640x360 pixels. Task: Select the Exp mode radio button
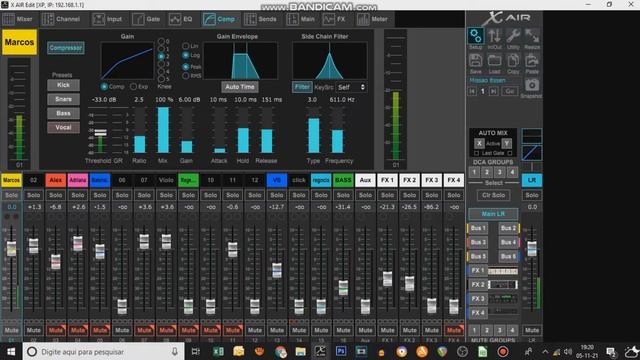133,87
